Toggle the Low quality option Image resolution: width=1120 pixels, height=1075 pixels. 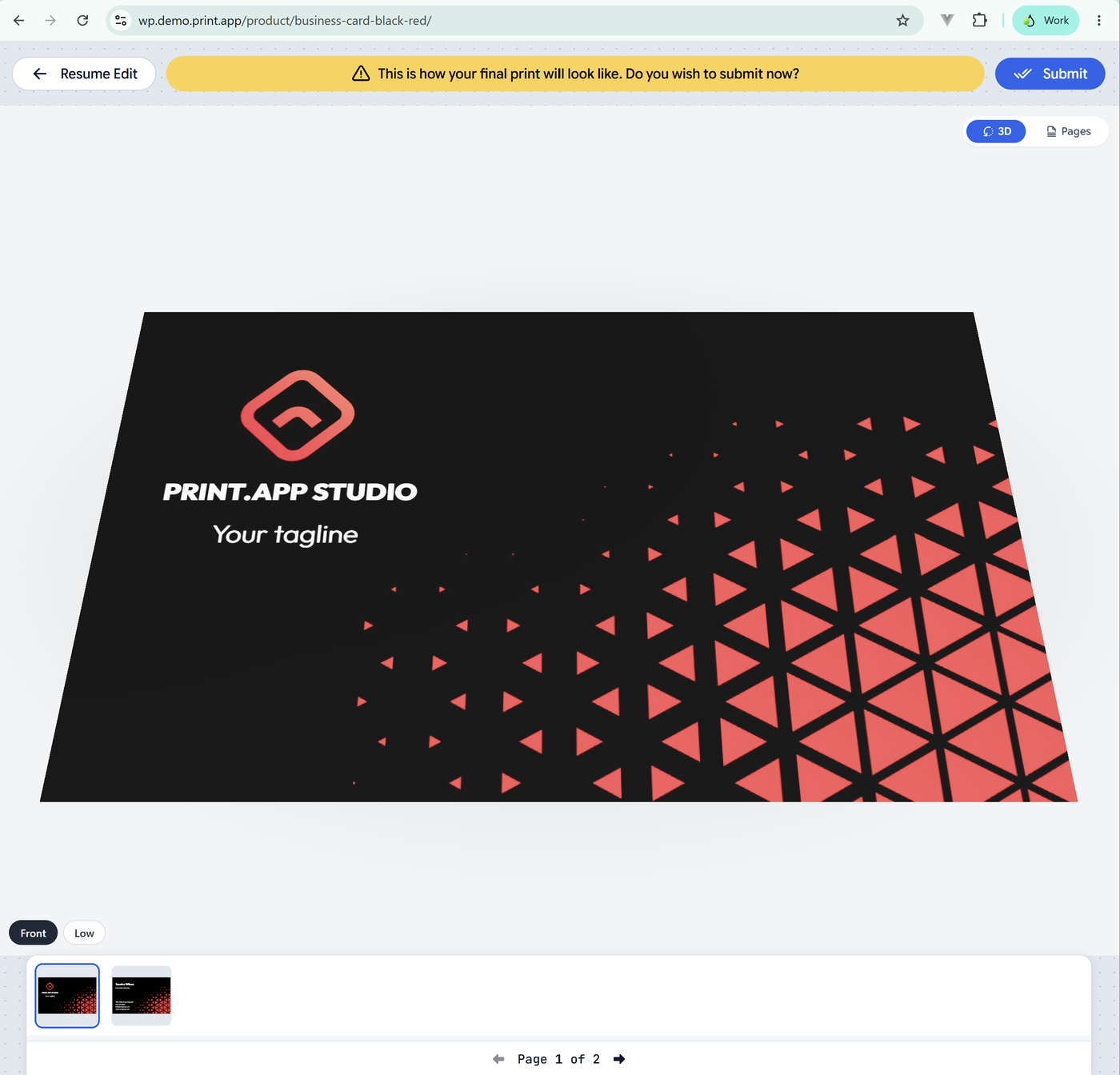click(84, 933)
